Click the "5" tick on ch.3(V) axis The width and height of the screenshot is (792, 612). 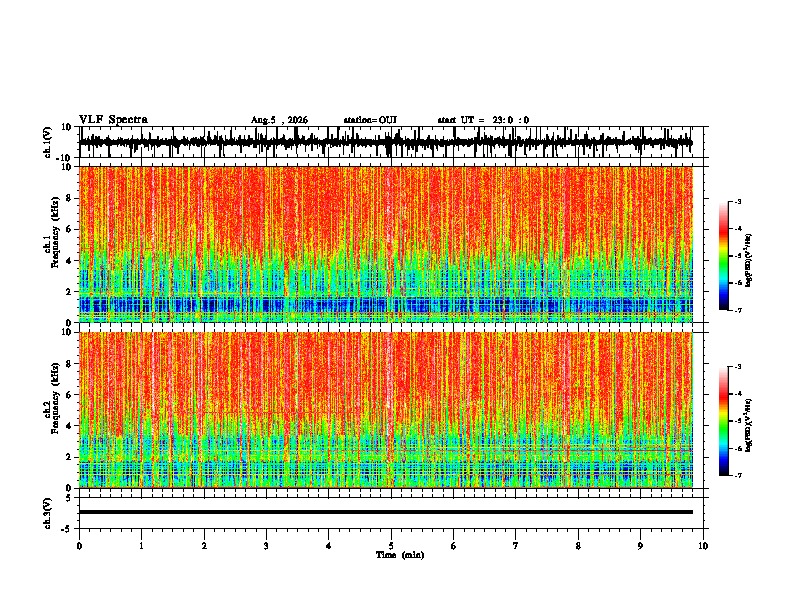(x=69, y=497)
